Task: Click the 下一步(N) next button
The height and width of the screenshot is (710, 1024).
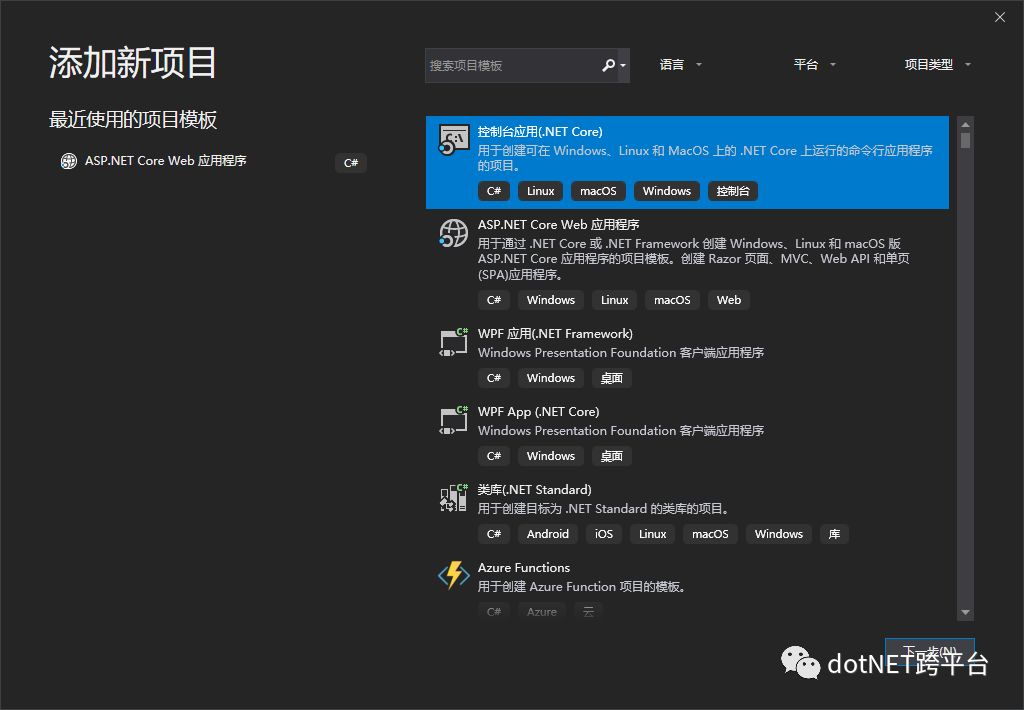Action: point(930,652)
